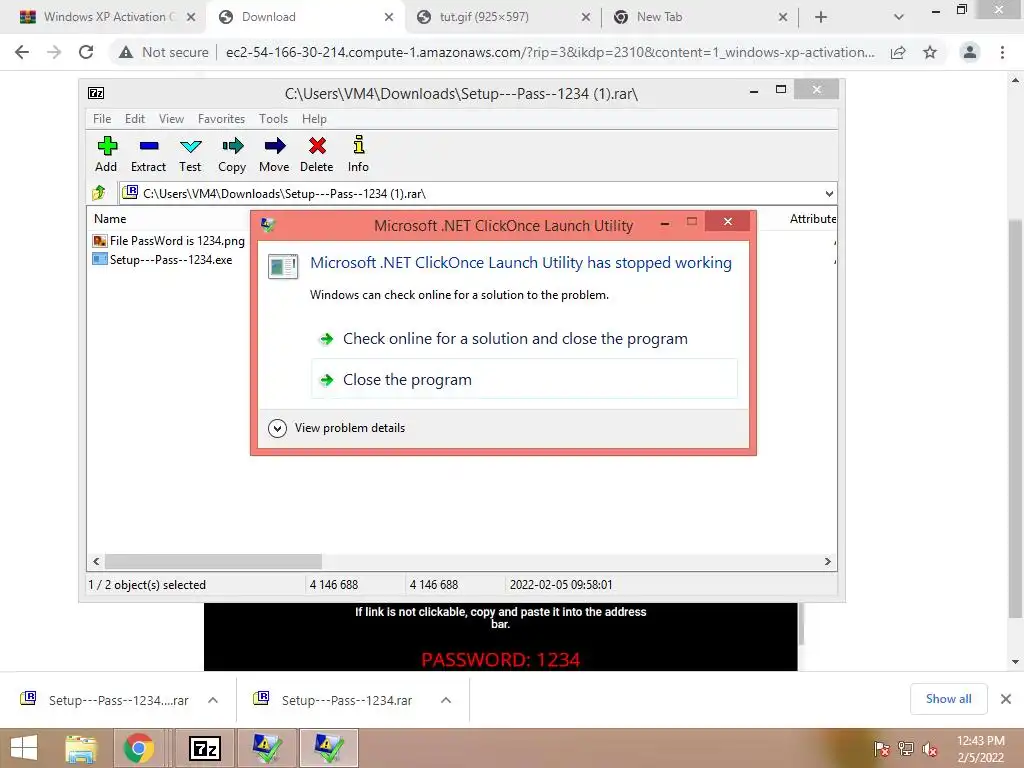
Task: Select File PassWord is 1234.png
Action: [x=169, y=241]
